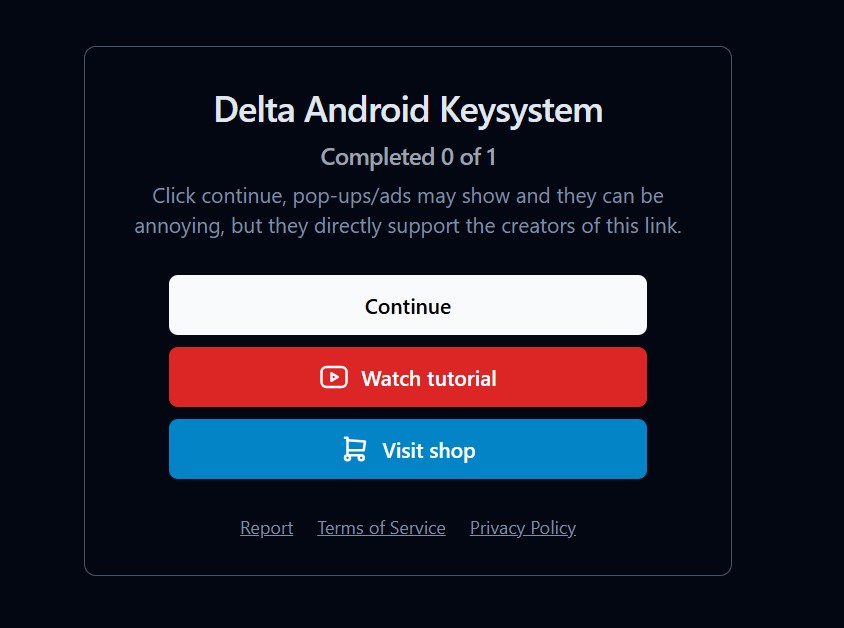The height and width of the screenshot is (628, 844).
Task: Visit the shop via the blue button
Action: [408, 450]
